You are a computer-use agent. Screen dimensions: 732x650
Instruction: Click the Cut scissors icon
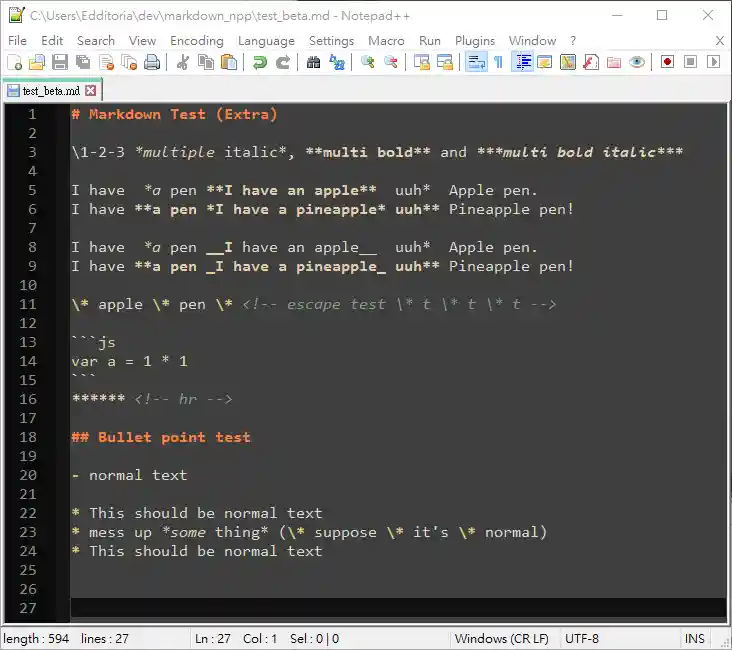pyautogui.click(x=183, y=62)
